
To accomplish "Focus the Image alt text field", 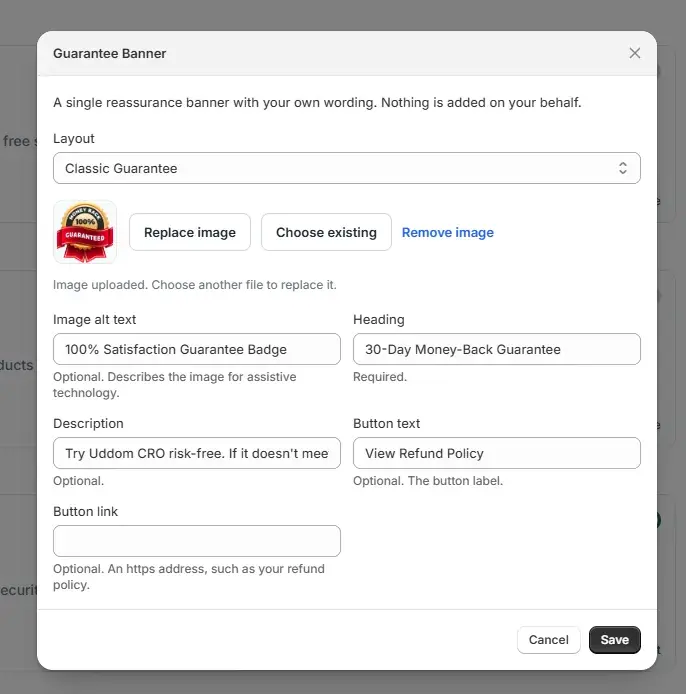I will pyautogui.click(x=197, y=349).
